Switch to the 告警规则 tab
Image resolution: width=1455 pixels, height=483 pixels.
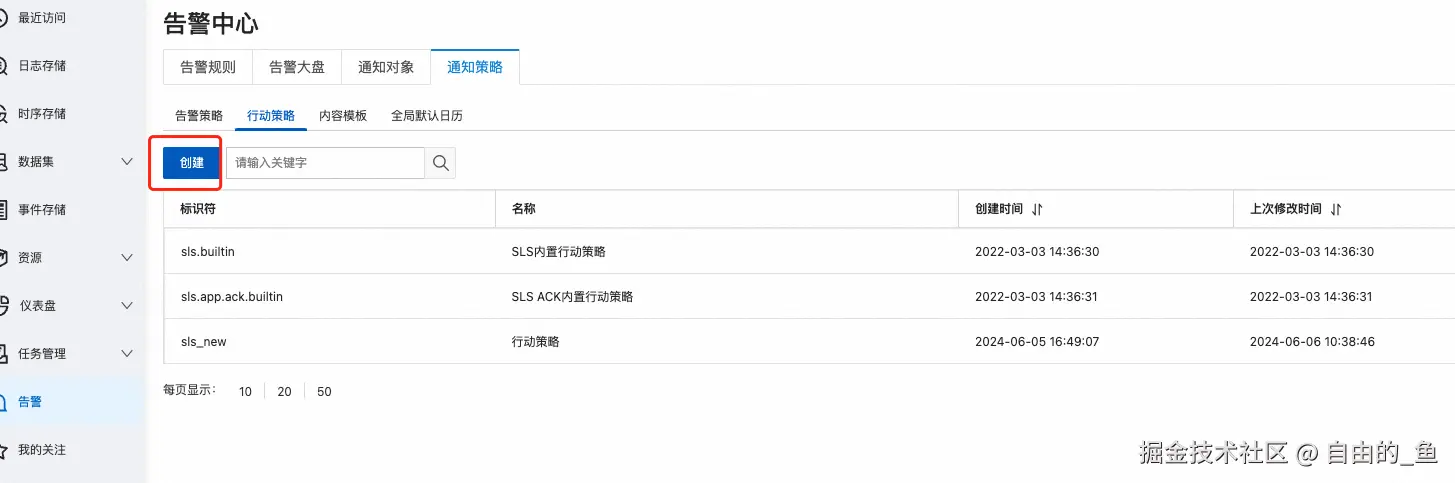pos(207,67)
